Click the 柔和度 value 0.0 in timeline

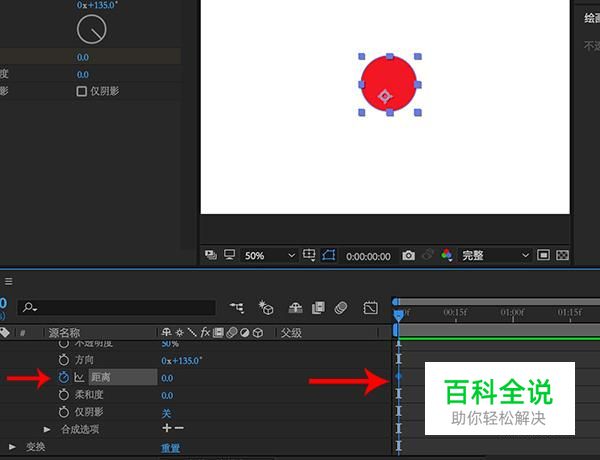[x=167, y=395]
